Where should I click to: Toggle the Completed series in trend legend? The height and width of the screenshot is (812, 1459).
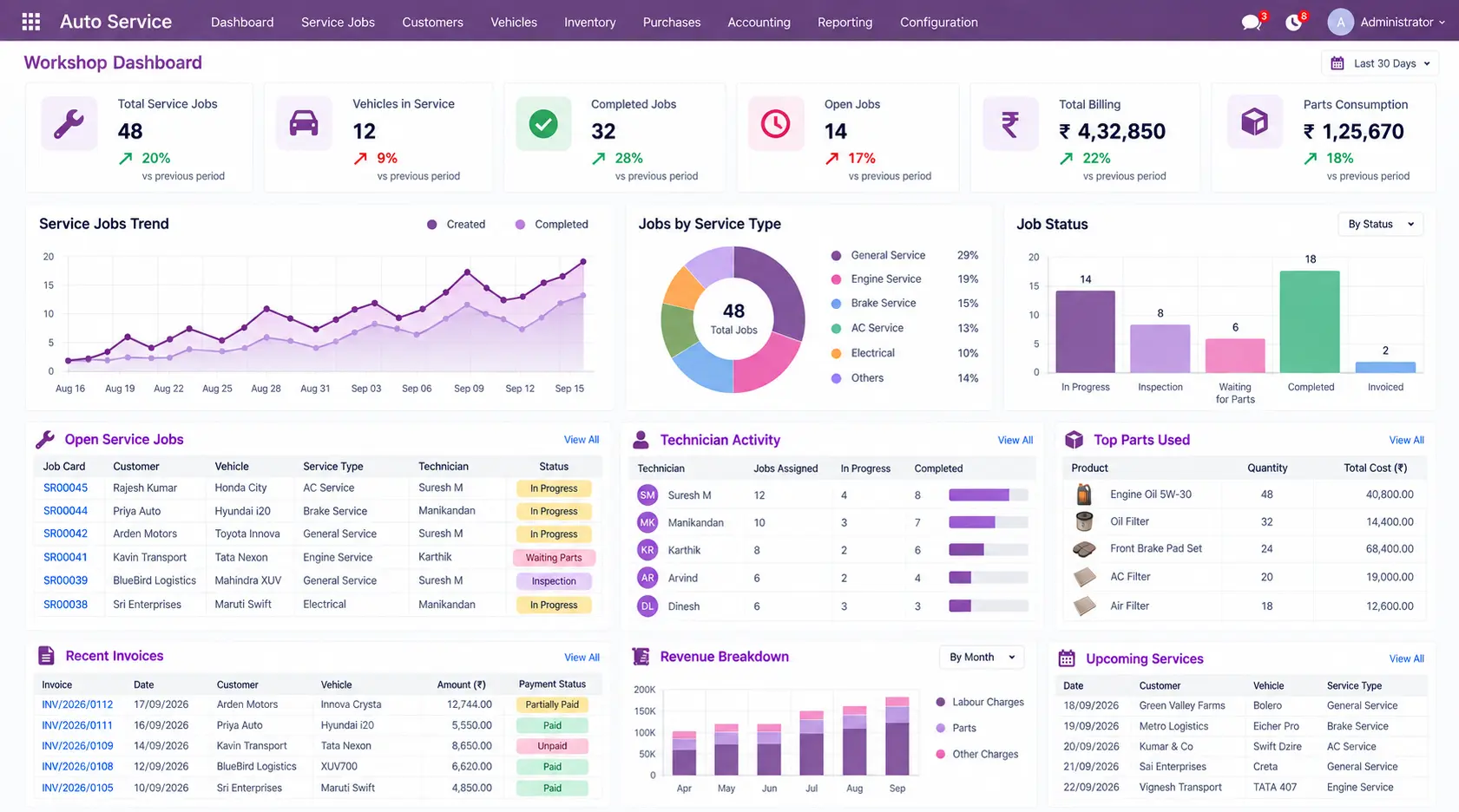[x=551, y=225]
